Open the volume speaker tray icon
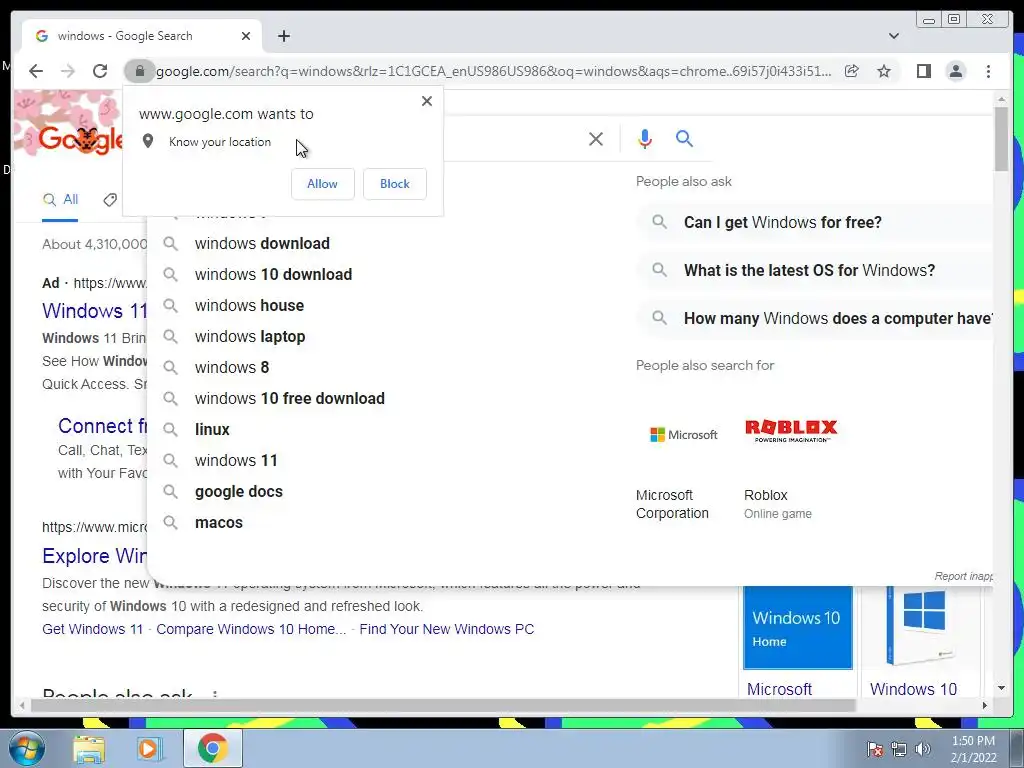Viewport: 1024px width, 768px height. [923, 749]
